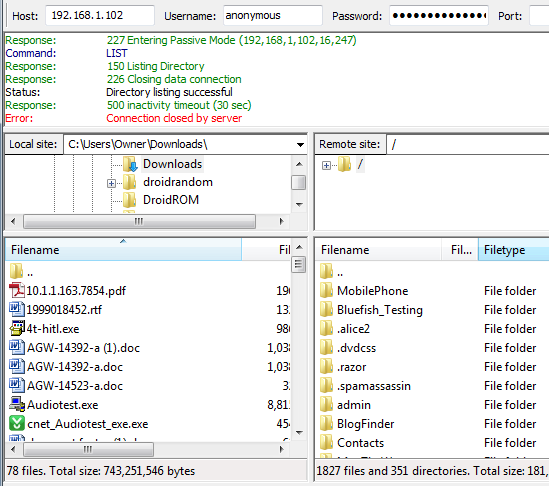
Task: Click the MobilePhone folder icon
Action: pyautogui.click(x=327, y=290)
